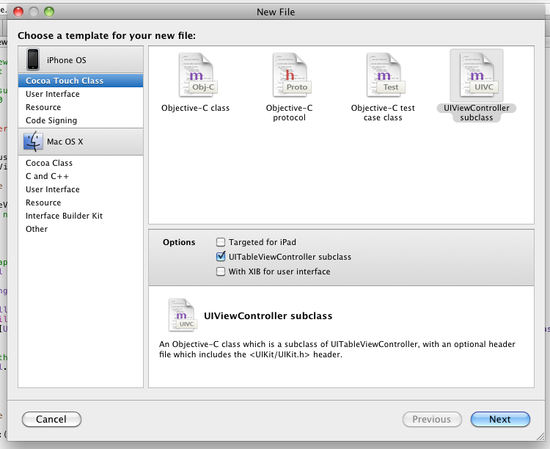
Task: Click the window resize grip corner
Action: pyautogui.click(x=541, y=436)
